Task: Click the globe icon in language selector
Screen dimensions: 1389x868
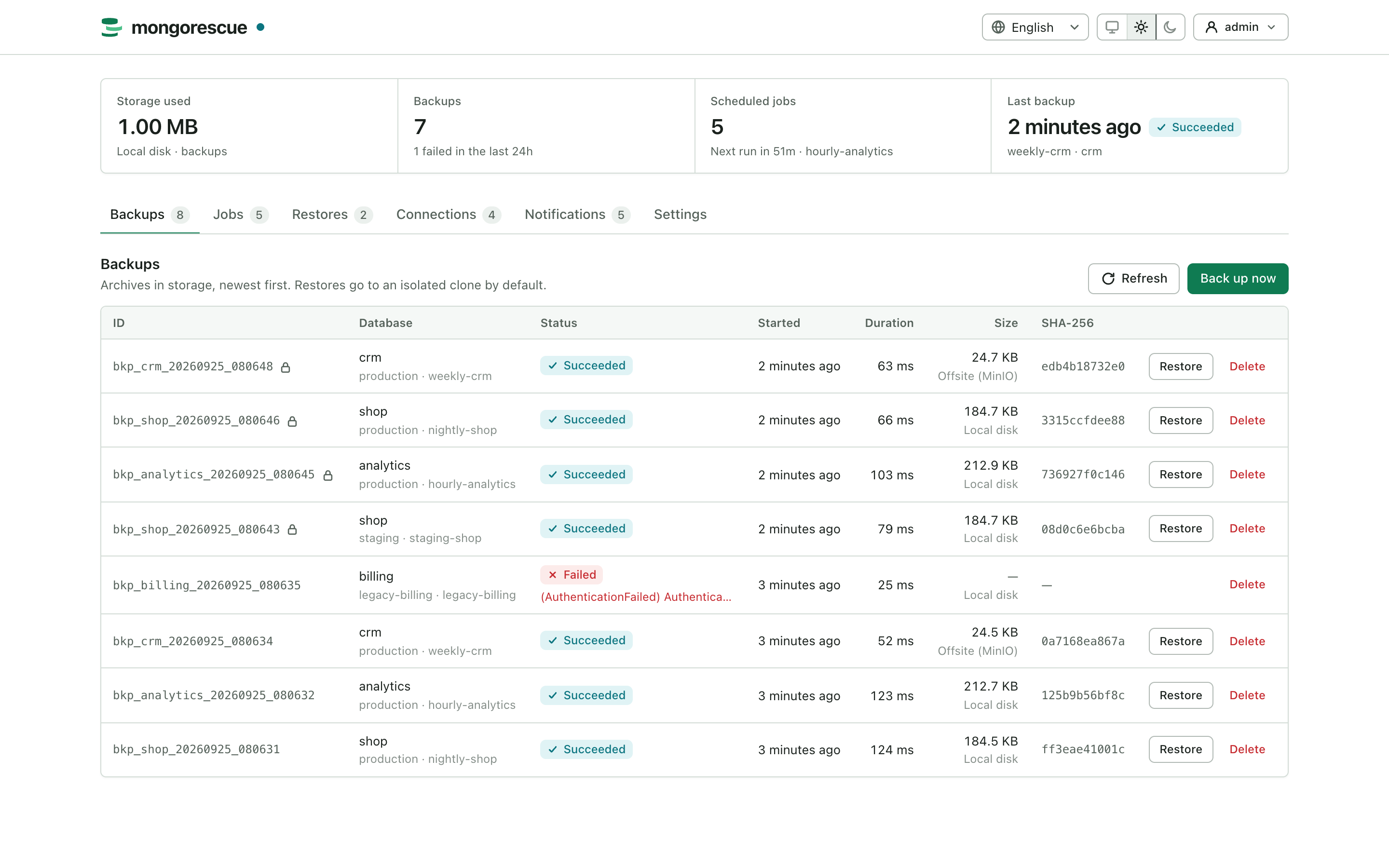Action: pyautogui.click(x=998, y=27)
